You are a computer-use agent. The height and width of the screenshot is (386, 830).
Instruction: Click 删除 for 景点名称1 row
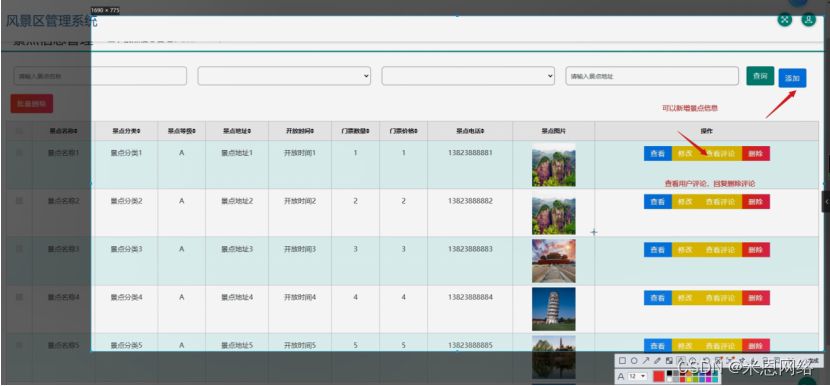click(x=756, y=154)
